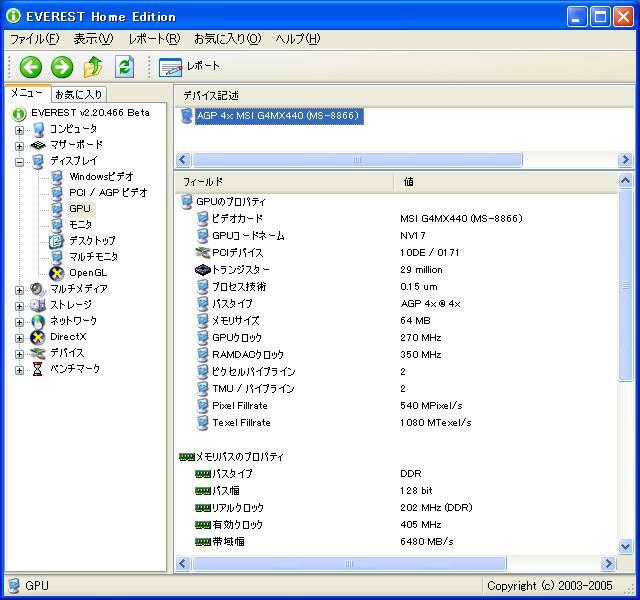The height and width of the screenshot is (600, 640).
Task: Expand the ネットワーク tree node
Action: pyautogui.click(x=19, y=322)
